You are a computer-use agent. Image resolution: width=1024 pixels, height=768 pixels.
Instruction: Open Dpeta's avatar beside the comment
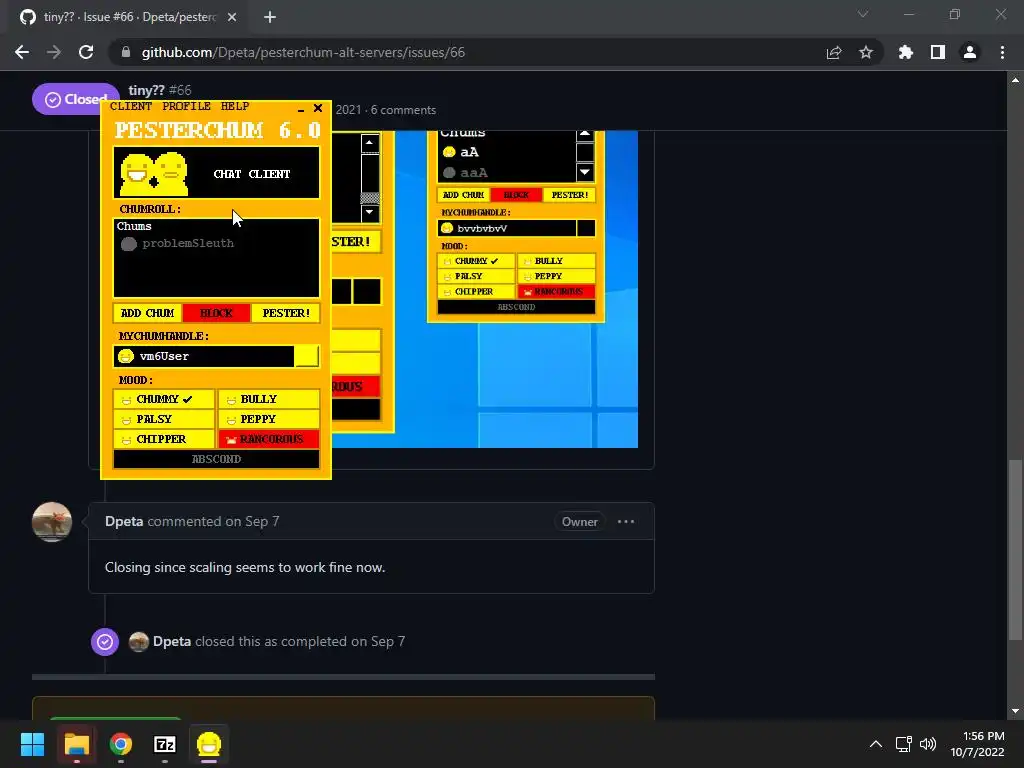pyautogui.click(x=52, y=522)
